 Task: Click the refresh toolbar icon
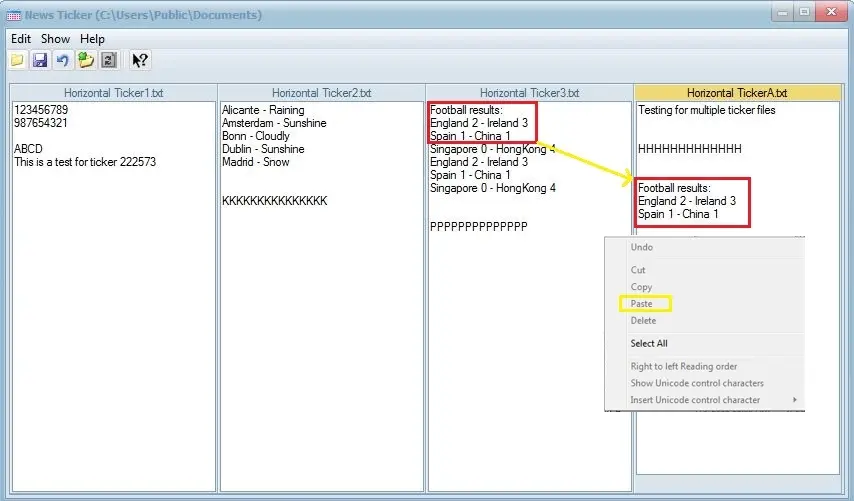[109, 61]
